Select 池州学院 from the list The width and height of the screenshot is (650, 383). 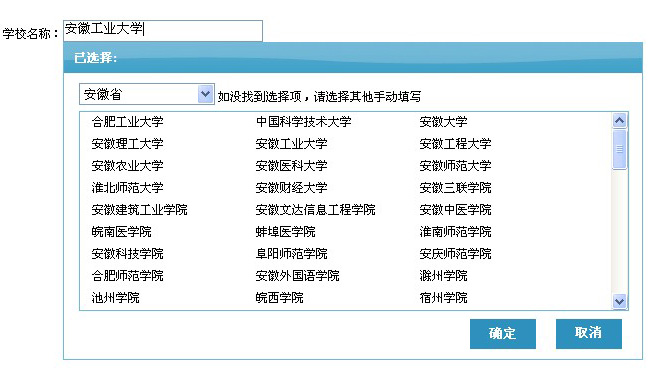115,298
